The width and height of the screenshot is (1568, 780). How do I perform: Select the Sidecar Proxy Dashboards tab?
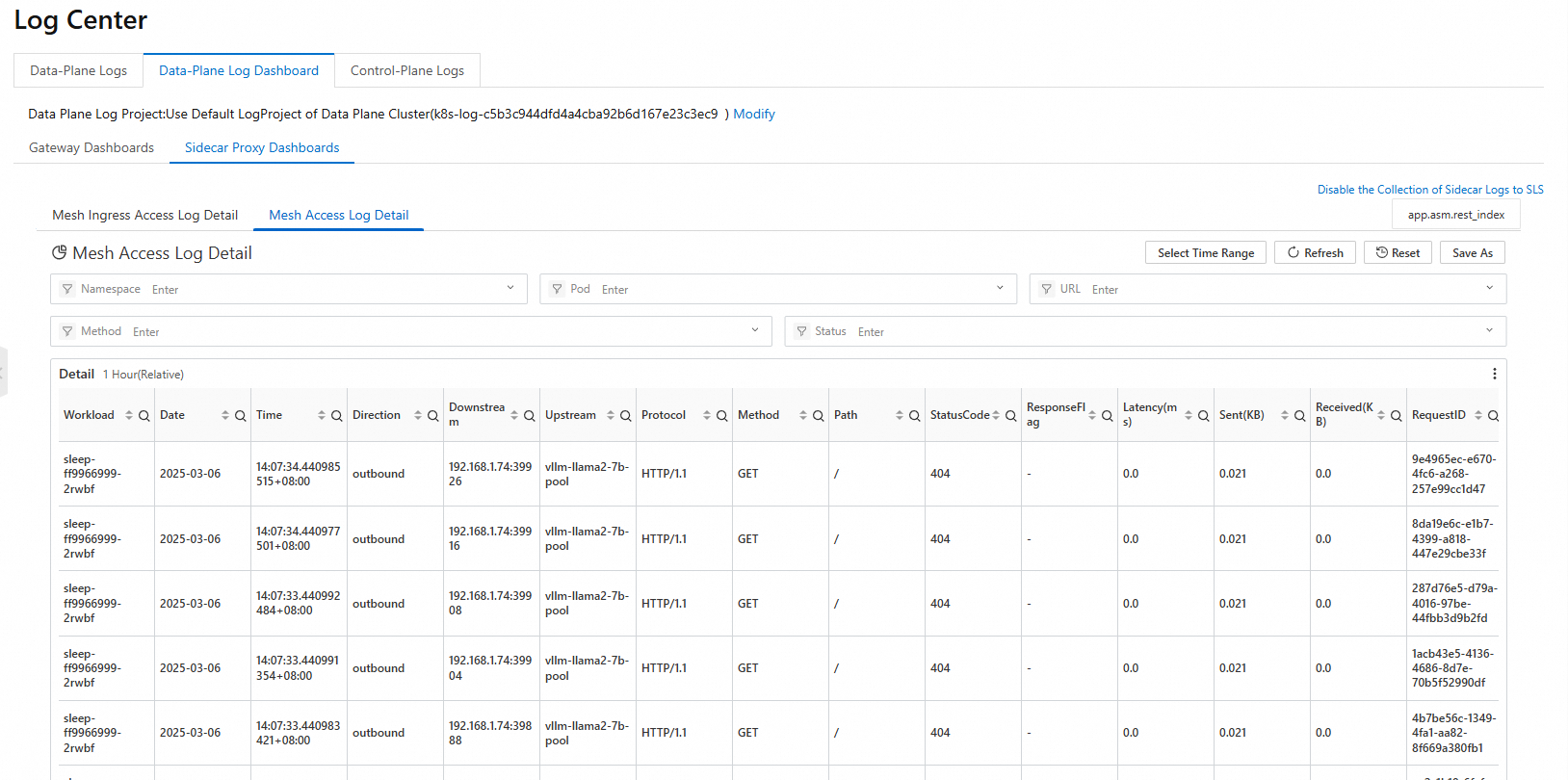(262, 147)
